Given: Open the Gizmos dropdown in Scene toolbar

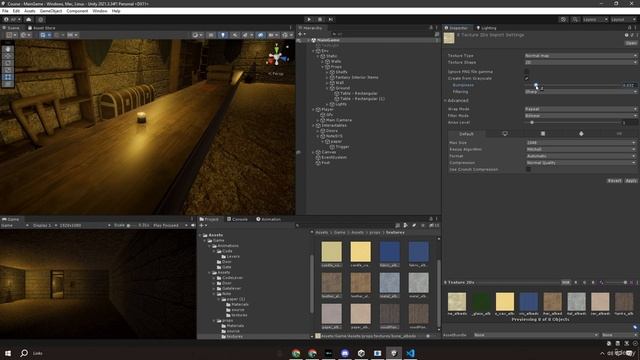Looking at the screenshot, I should pyautogui.click(x=287, y=35).
